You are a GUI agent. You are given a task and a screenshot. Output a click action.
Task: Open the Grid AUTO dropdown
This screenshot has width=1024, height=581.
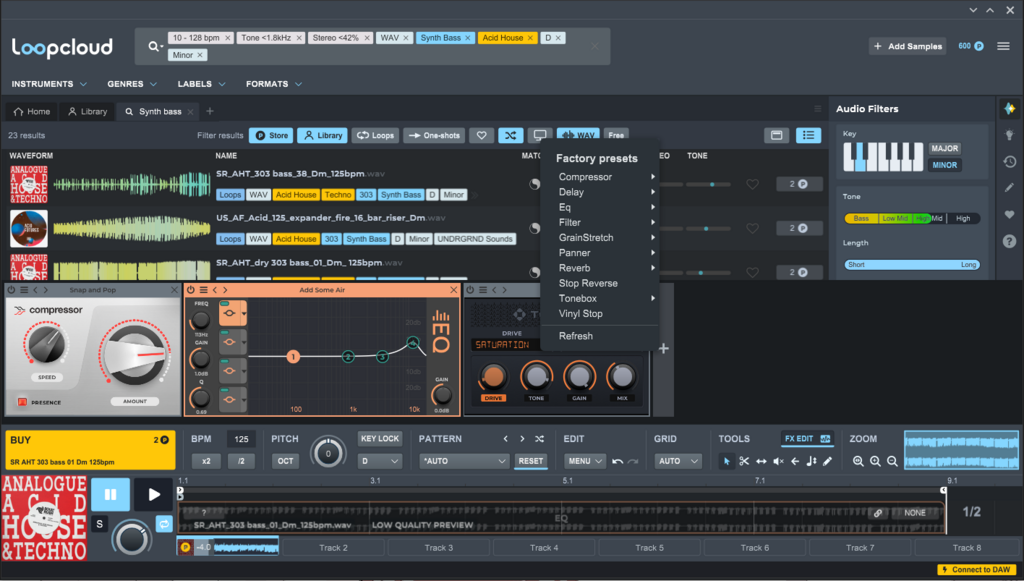click(x=678, y=461)
